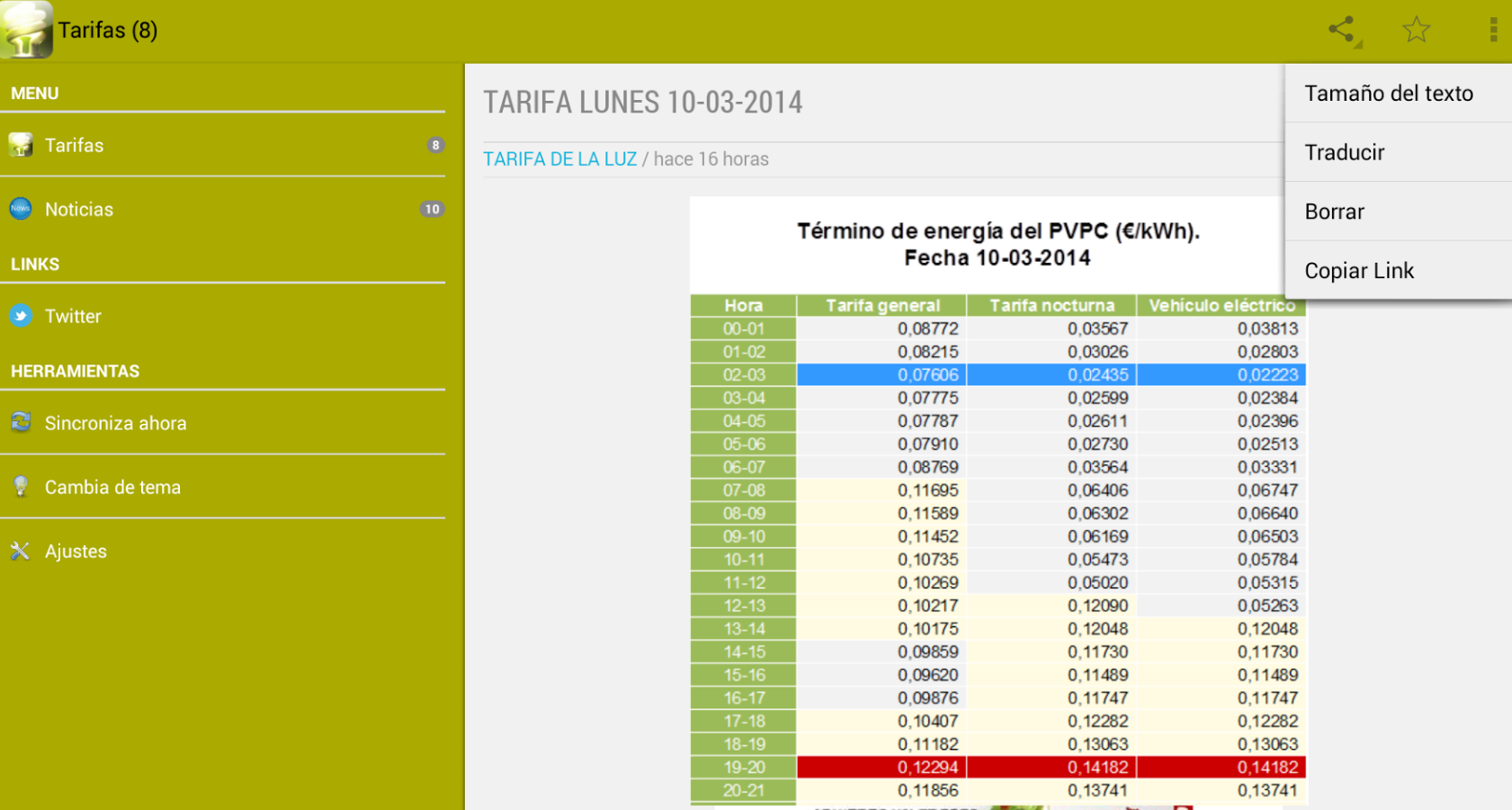Viewport: 1512px width, 810px height.
Task: Open the three-dot overflow menu
Action: pyautogui.click(x=1493, y=30)
